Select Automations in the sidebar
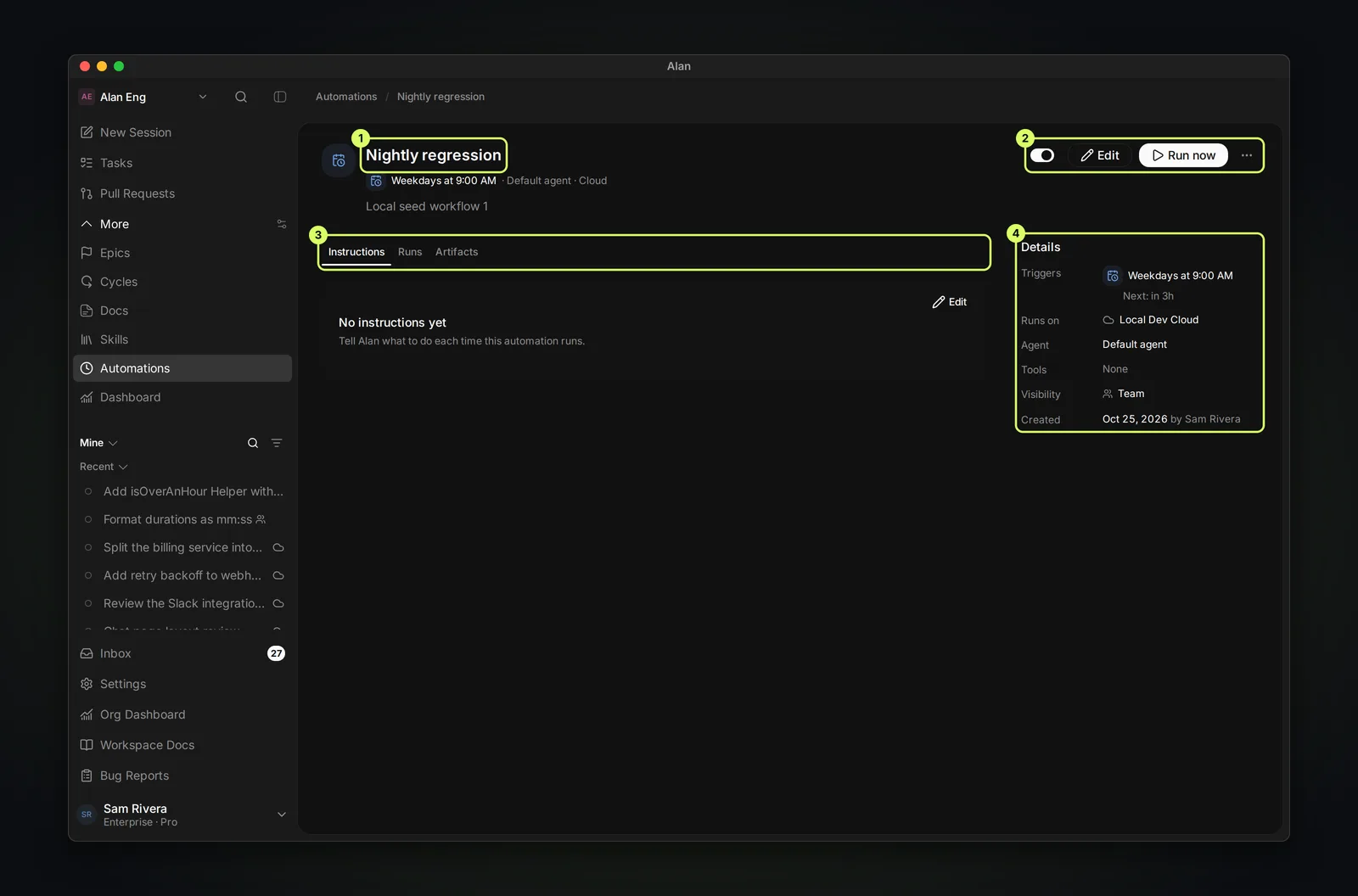The height and width of the screenshot is (896, 1358). (182, 368)
